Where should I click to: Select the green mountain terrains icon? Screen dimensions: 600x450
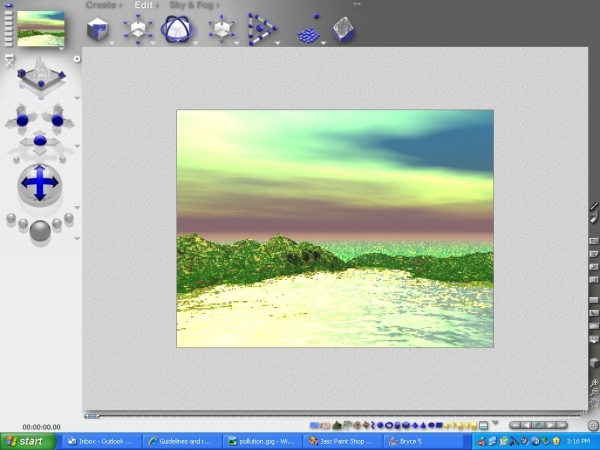click(337, 425)
